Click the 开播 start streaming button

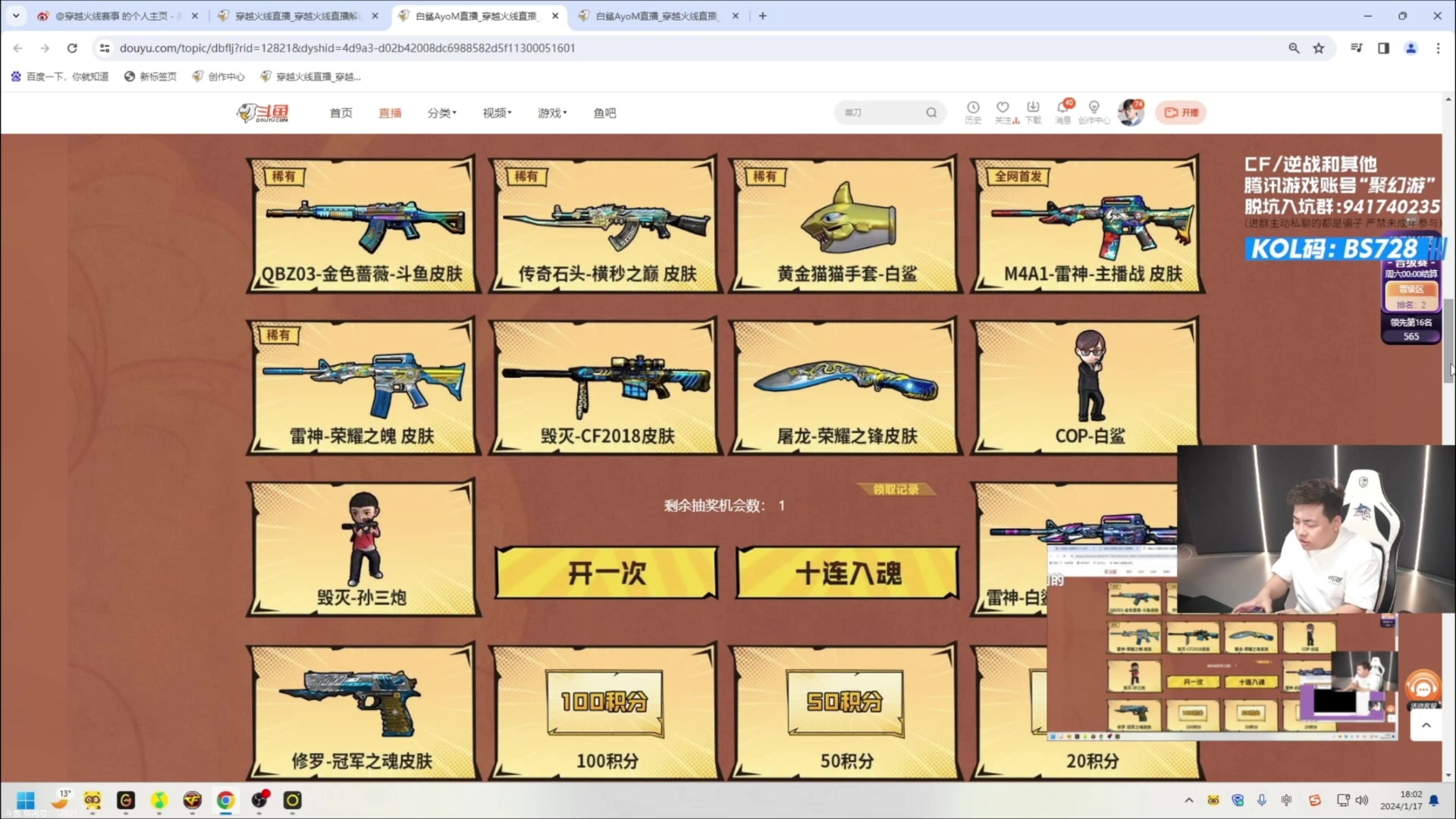click(1181, 112)
